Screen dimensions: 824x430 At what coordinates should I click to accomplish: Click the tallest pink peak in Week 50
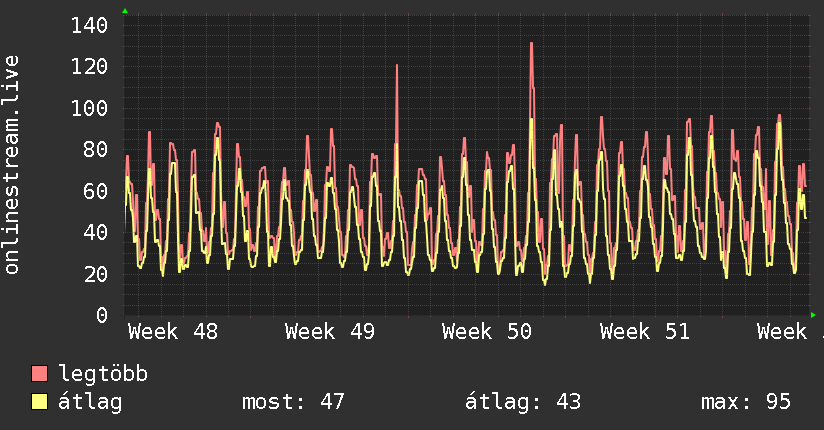(531, 44)
